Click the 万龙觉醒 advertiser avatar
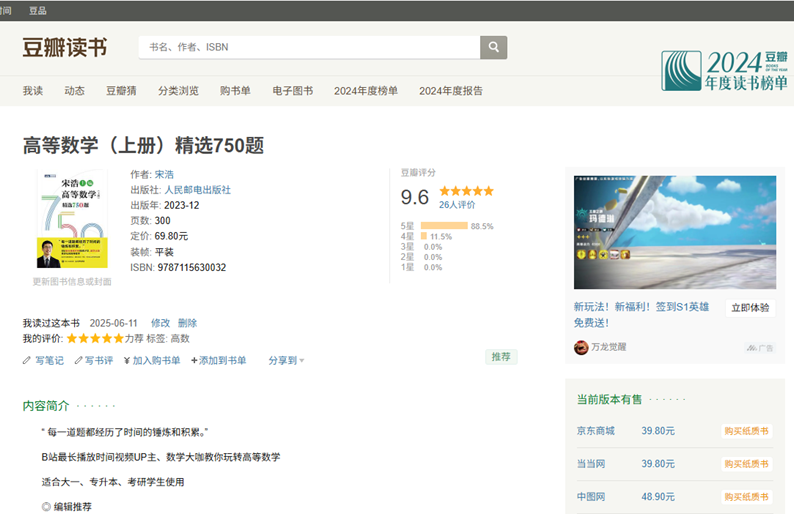This screenshot has height=514, width=794. tap(581, 347)
